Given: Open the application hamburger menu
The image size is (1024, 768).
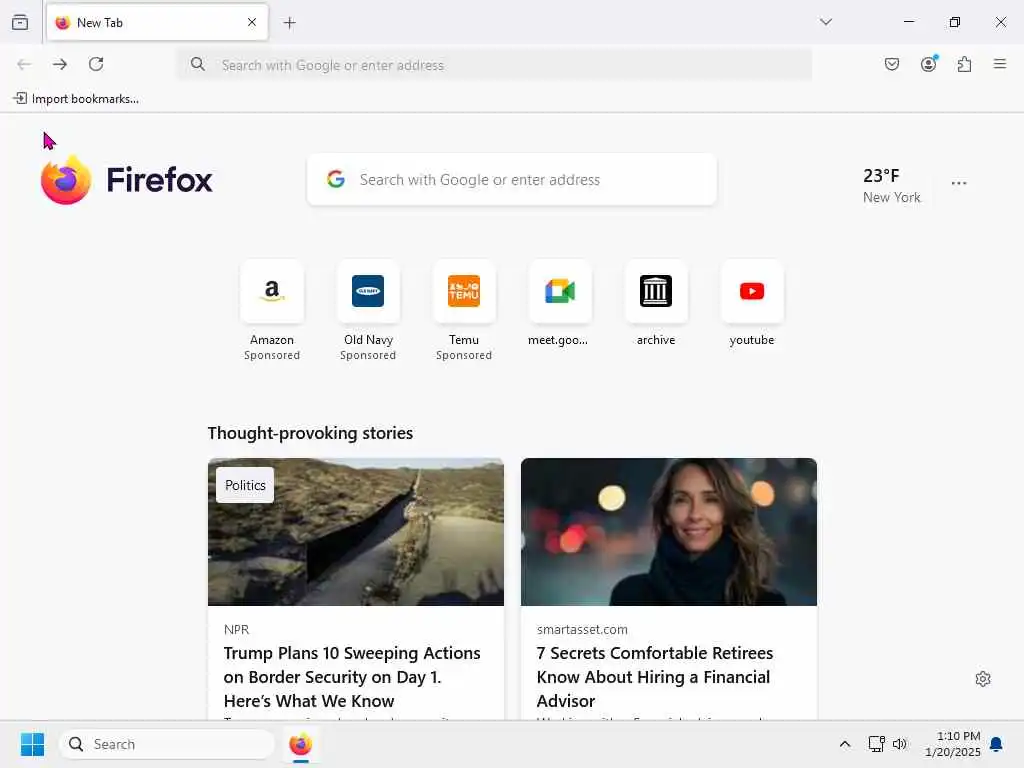Looking at the screenshot, I should 1000,64.
